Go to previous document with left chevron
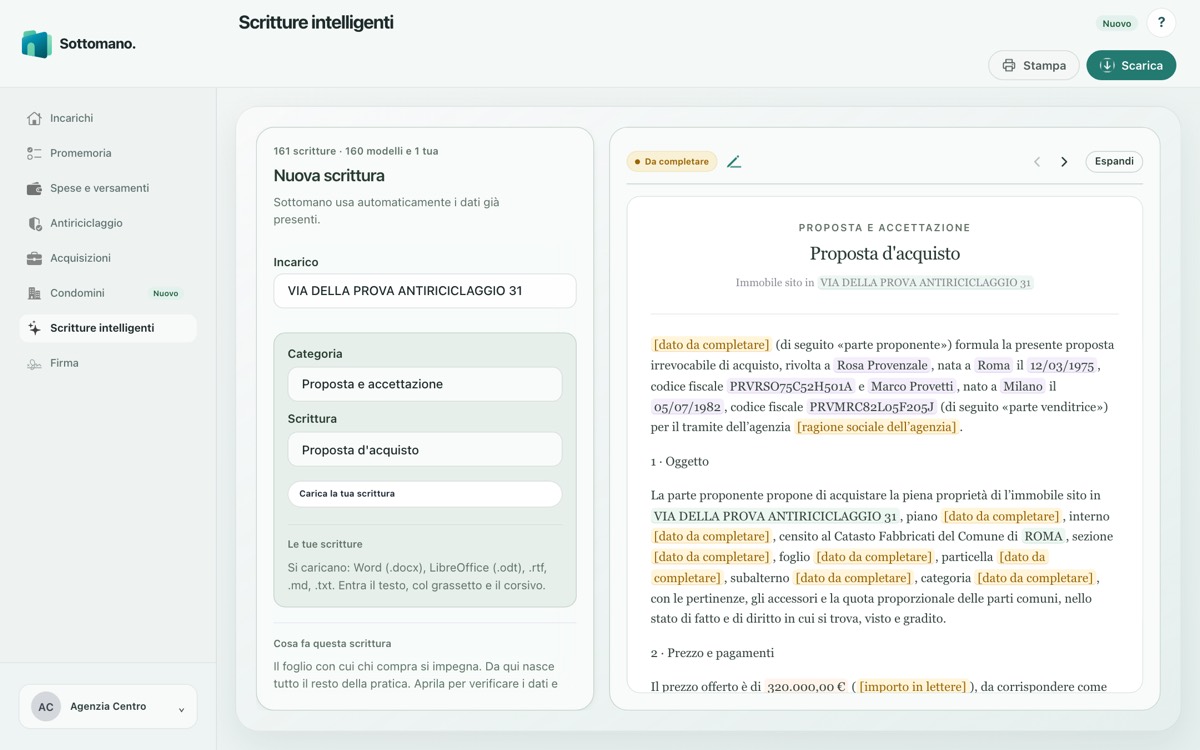The height and width of the screenshot is (750, 1200). click(x=1037, y=161)
